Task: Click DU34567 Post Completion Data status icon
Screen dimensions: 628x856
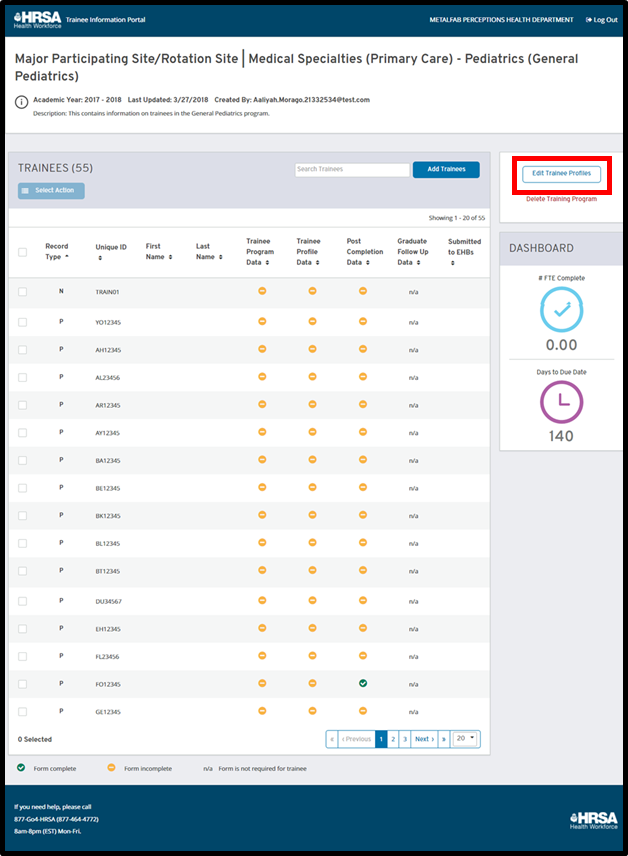Action: pos(363,601)
